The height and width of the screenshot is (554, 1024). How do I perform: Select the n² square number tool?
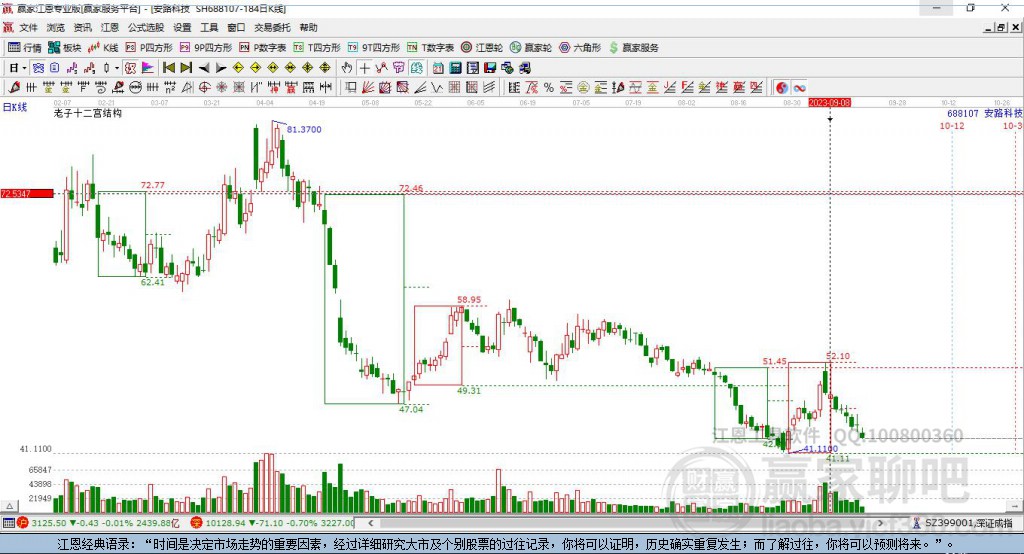coord(170,88)
